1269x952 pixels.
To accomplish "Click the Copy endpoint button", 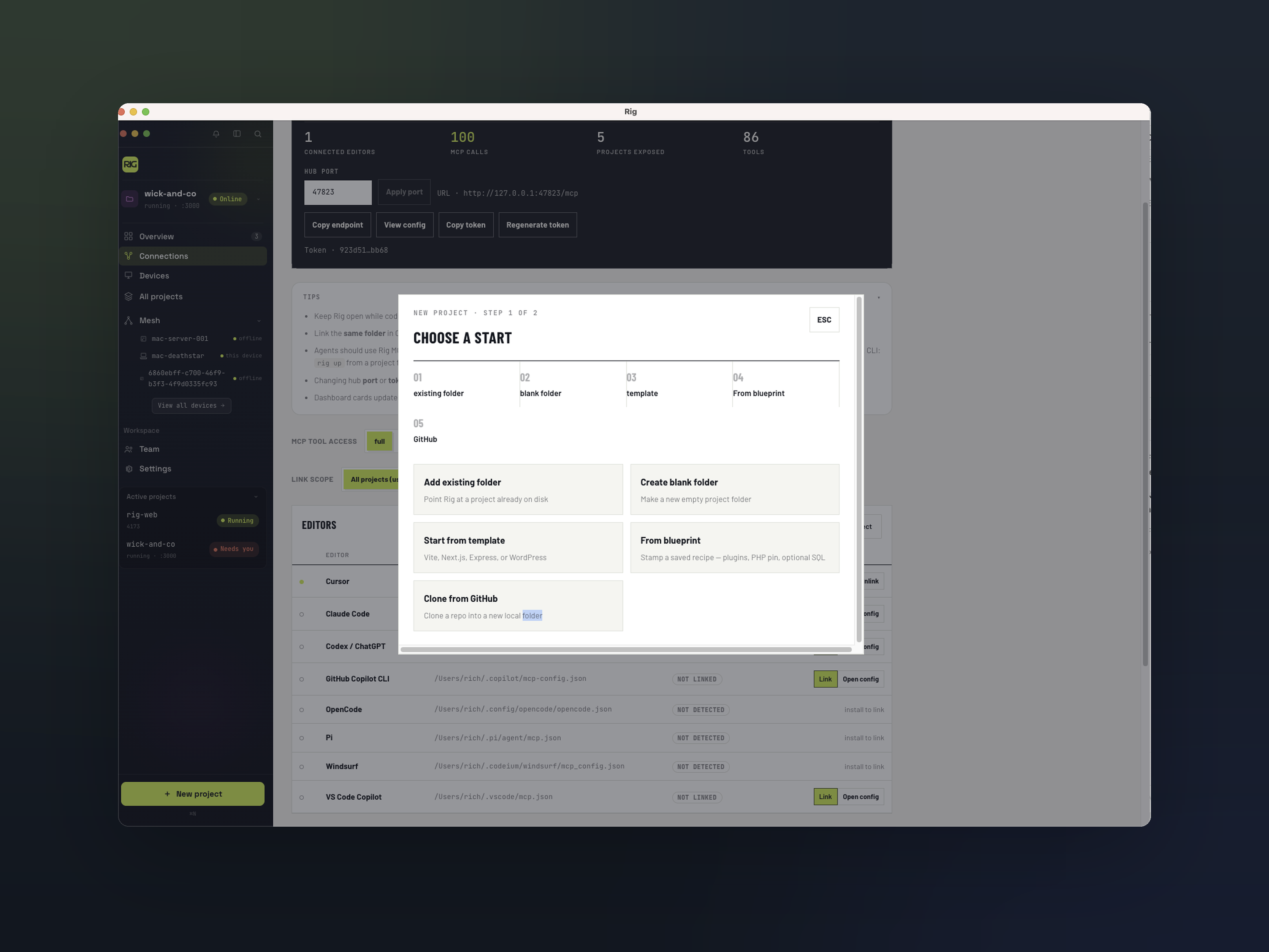I will pos(337,225).
